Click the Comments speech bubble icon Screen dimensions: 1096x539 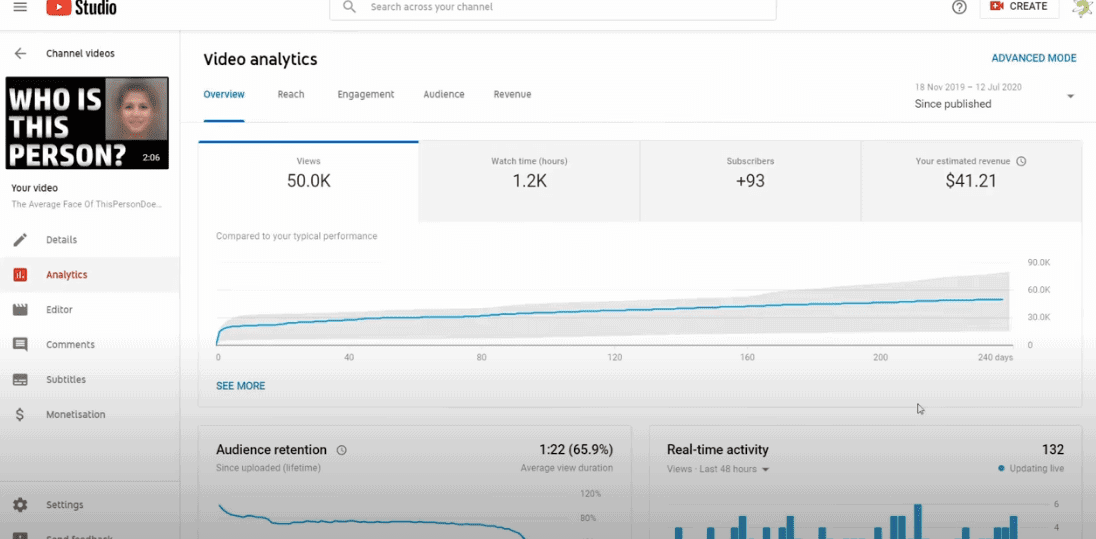click(20, 345)
